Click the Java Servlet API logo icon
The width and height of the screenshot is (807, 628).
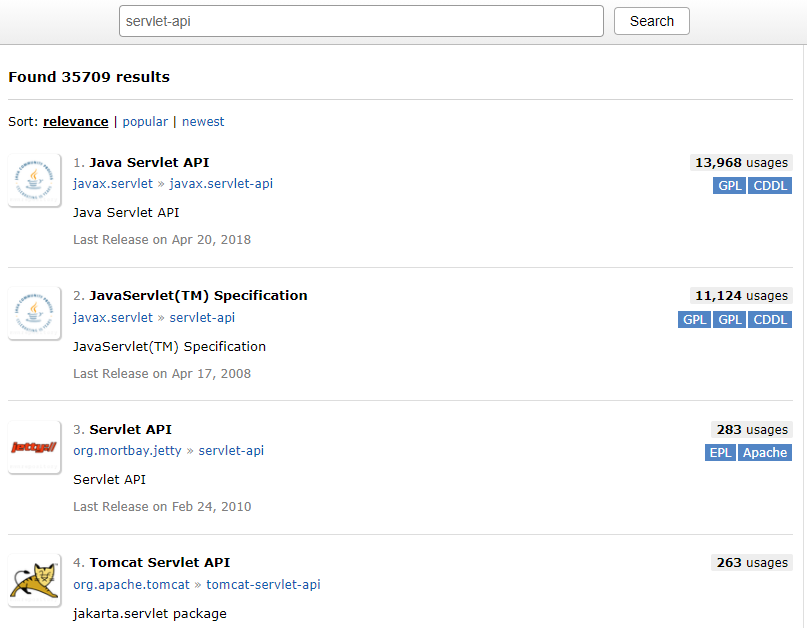tap(34, 181)
